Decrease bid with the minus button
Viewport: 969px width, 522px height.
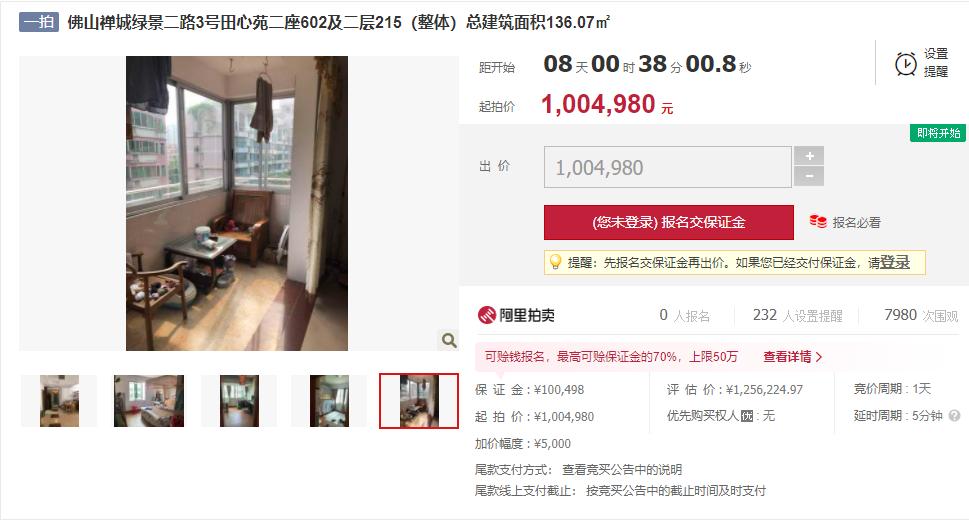[809, 177]
